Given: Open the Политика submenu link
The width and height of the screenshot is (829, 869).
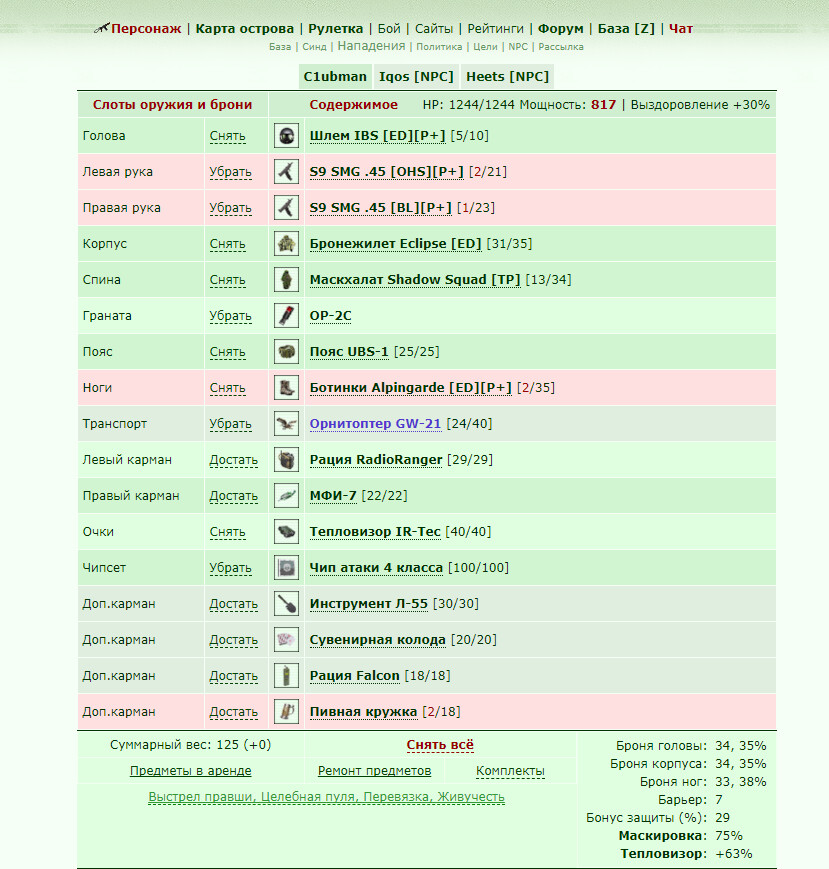Looking at the screenshot, I should coord(439,47).
